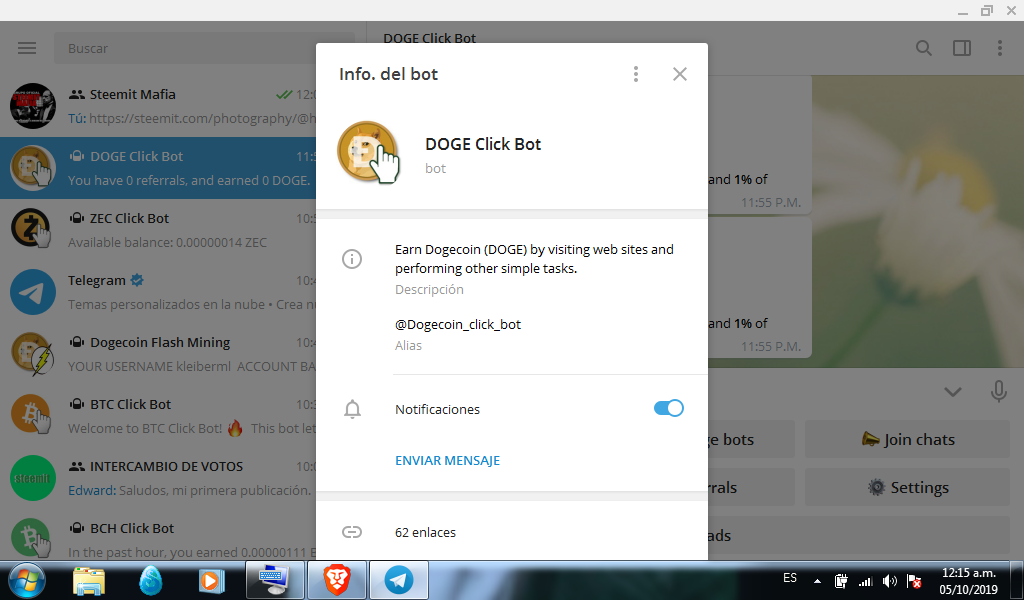Viewport: 1024px width, 600px height.
Task: Open the Action Center flag icon
Action: click(914, 581)
